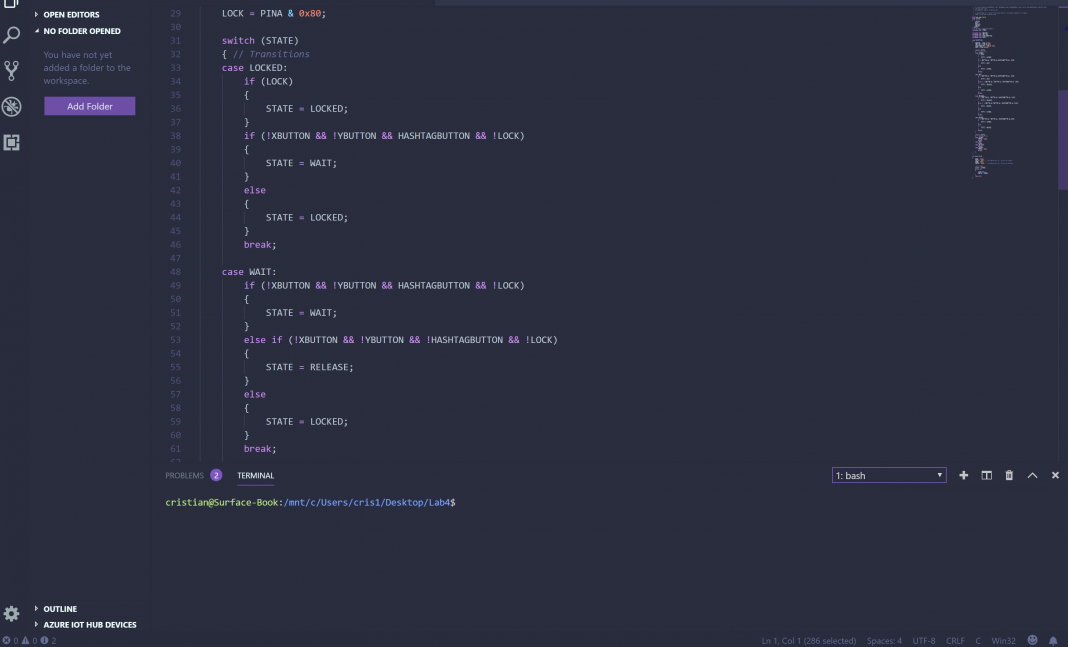Click the Manage gear icon
Image resolution: width=1068 pixels, height=647 pixels.
(12, 613)
